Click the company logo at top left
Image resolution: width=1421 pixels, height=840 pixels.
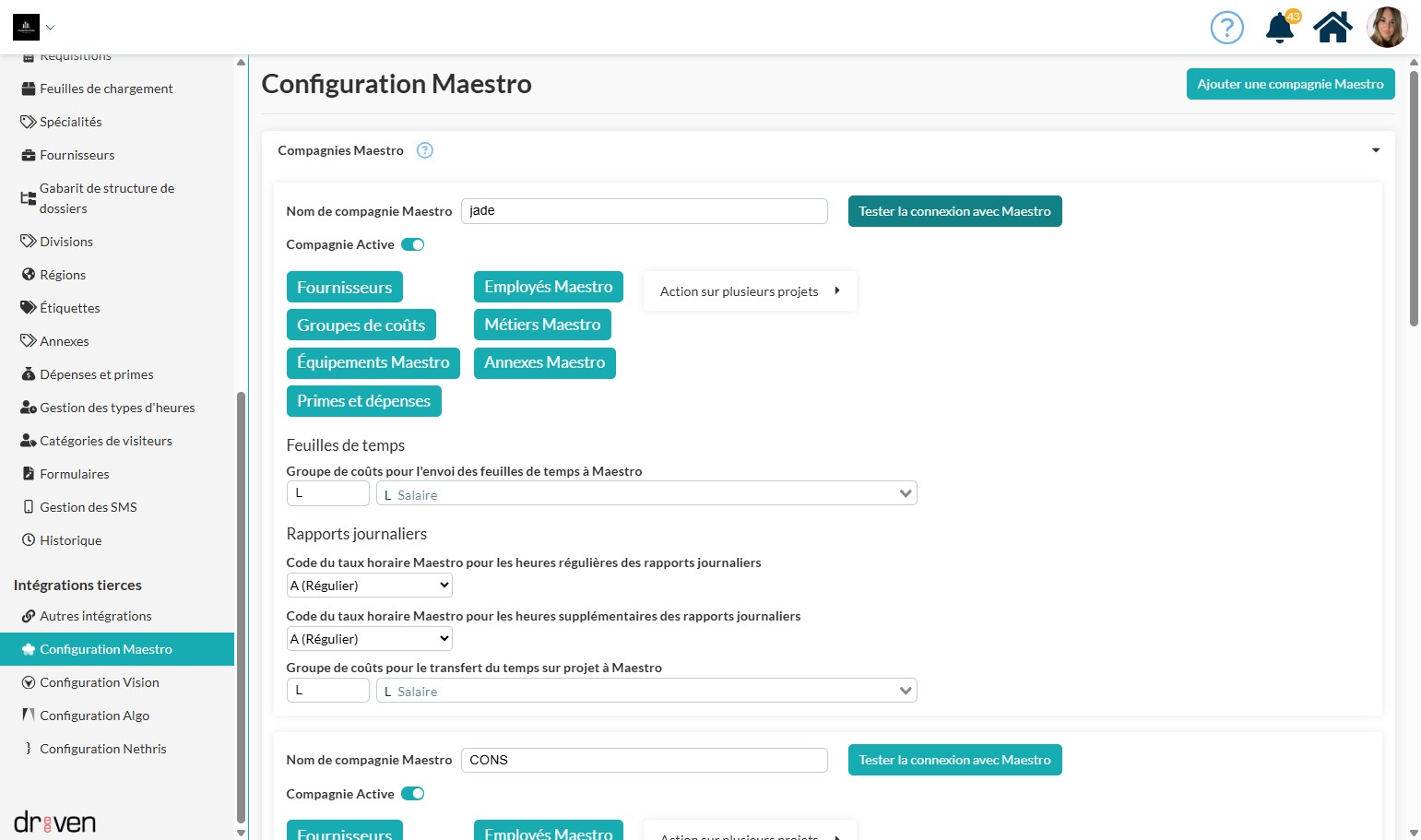[x=26, y=28]
